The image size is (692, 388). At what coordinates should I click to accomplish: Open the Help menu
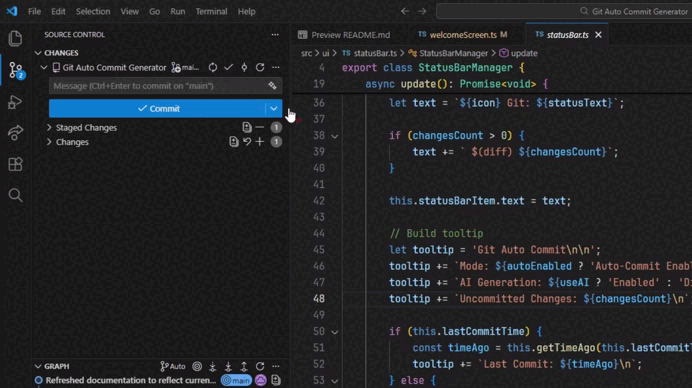click(246, 11)
